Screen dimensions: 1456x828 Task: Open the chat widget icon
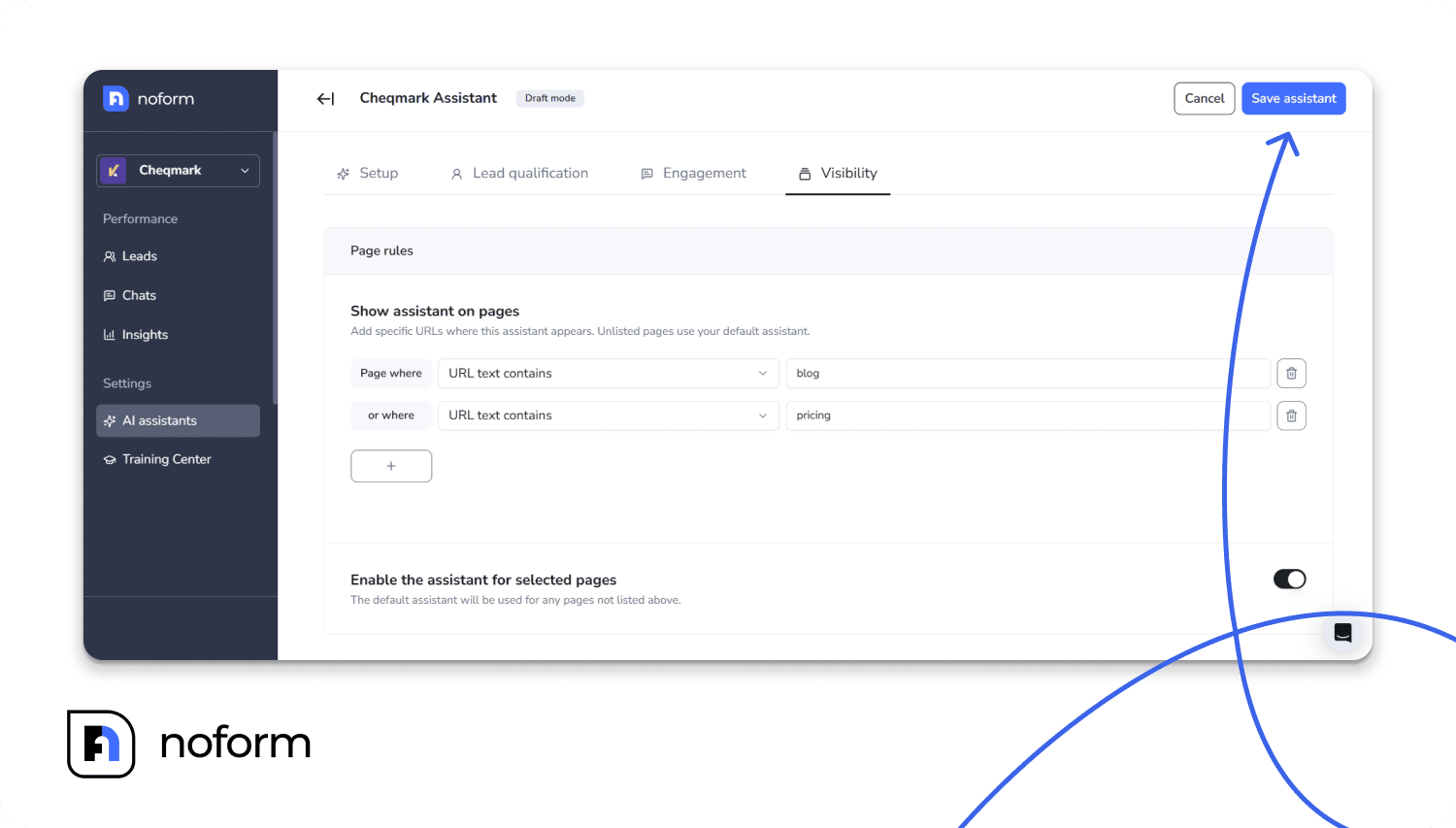pos(1342,633)
